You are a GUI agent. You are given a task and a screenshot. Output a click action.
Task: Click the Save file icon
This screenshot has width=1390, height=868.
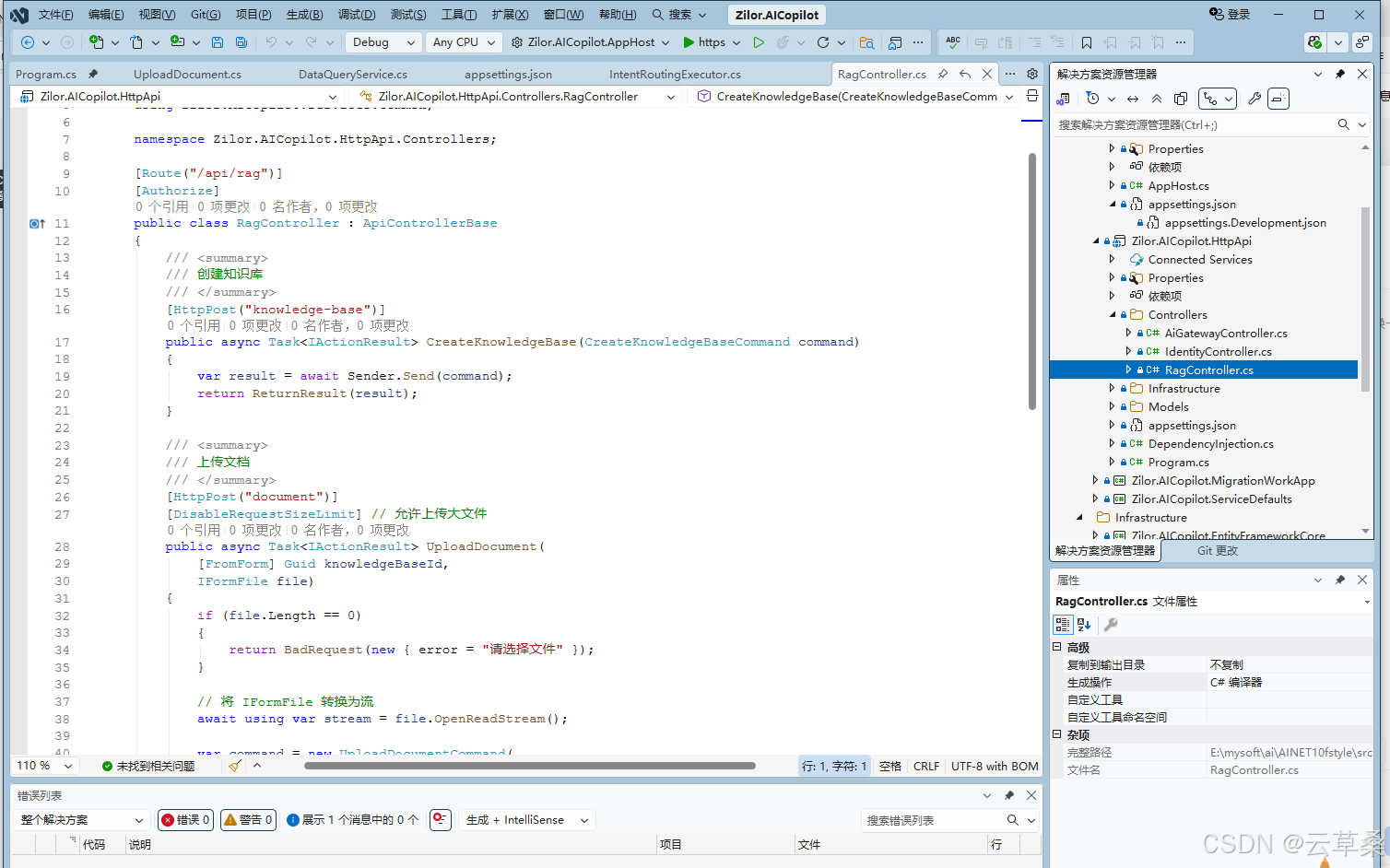[x=218, y=42]
